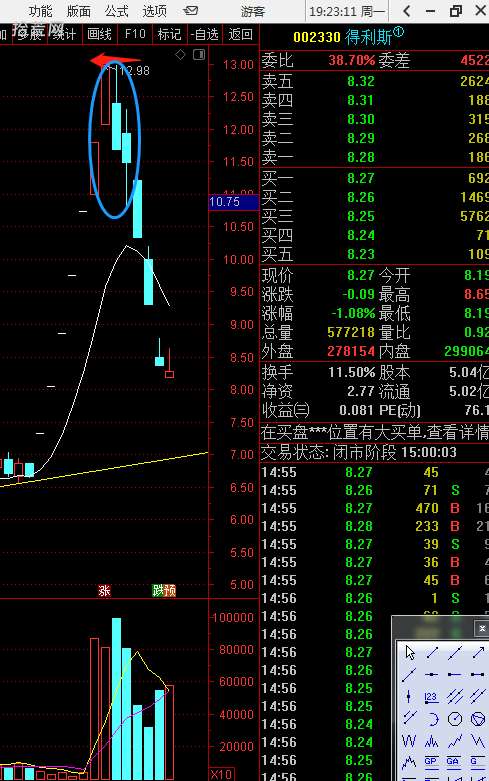The height and width of the screenshot is (781, 489).
Task: Choose the 123 price label line tool
Action: point(432,696)
